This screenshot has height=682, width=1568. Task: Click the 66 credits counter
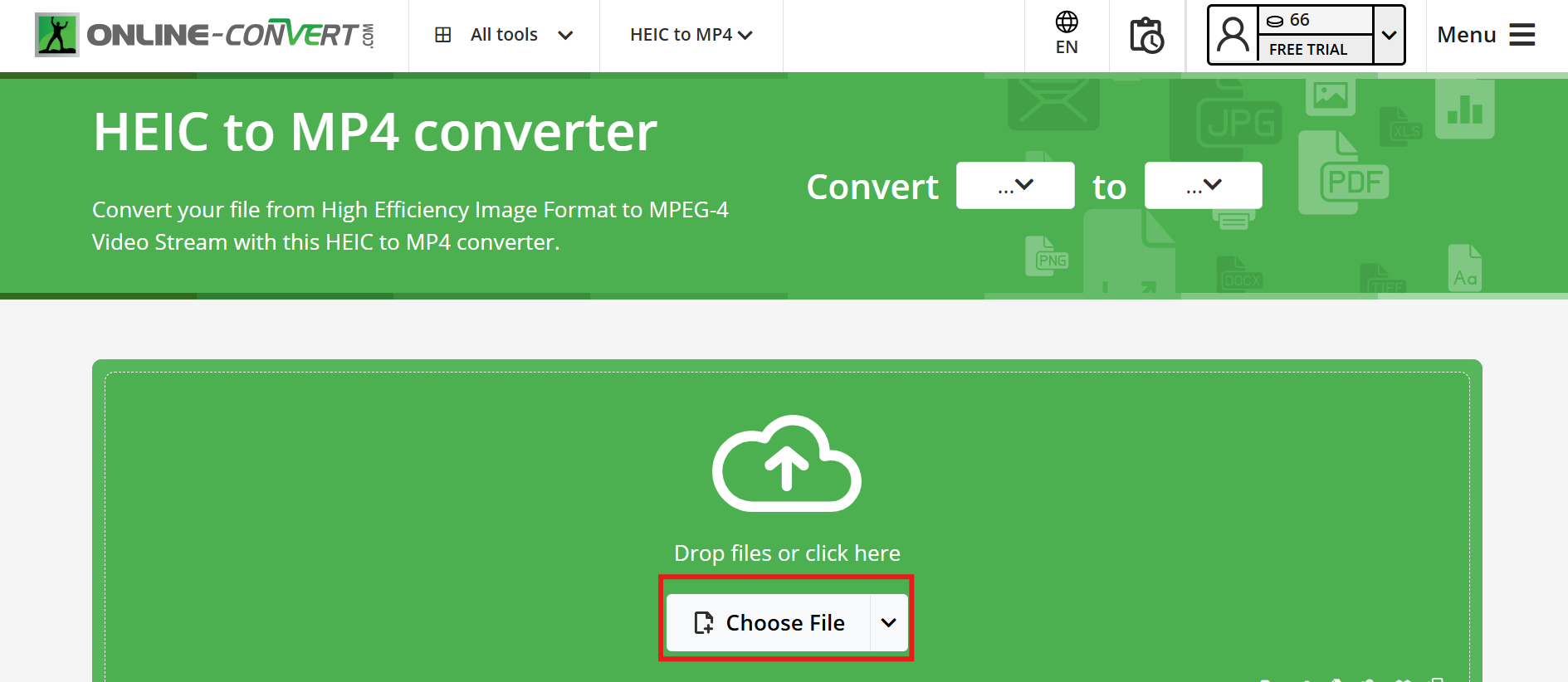pos(1288,21)
